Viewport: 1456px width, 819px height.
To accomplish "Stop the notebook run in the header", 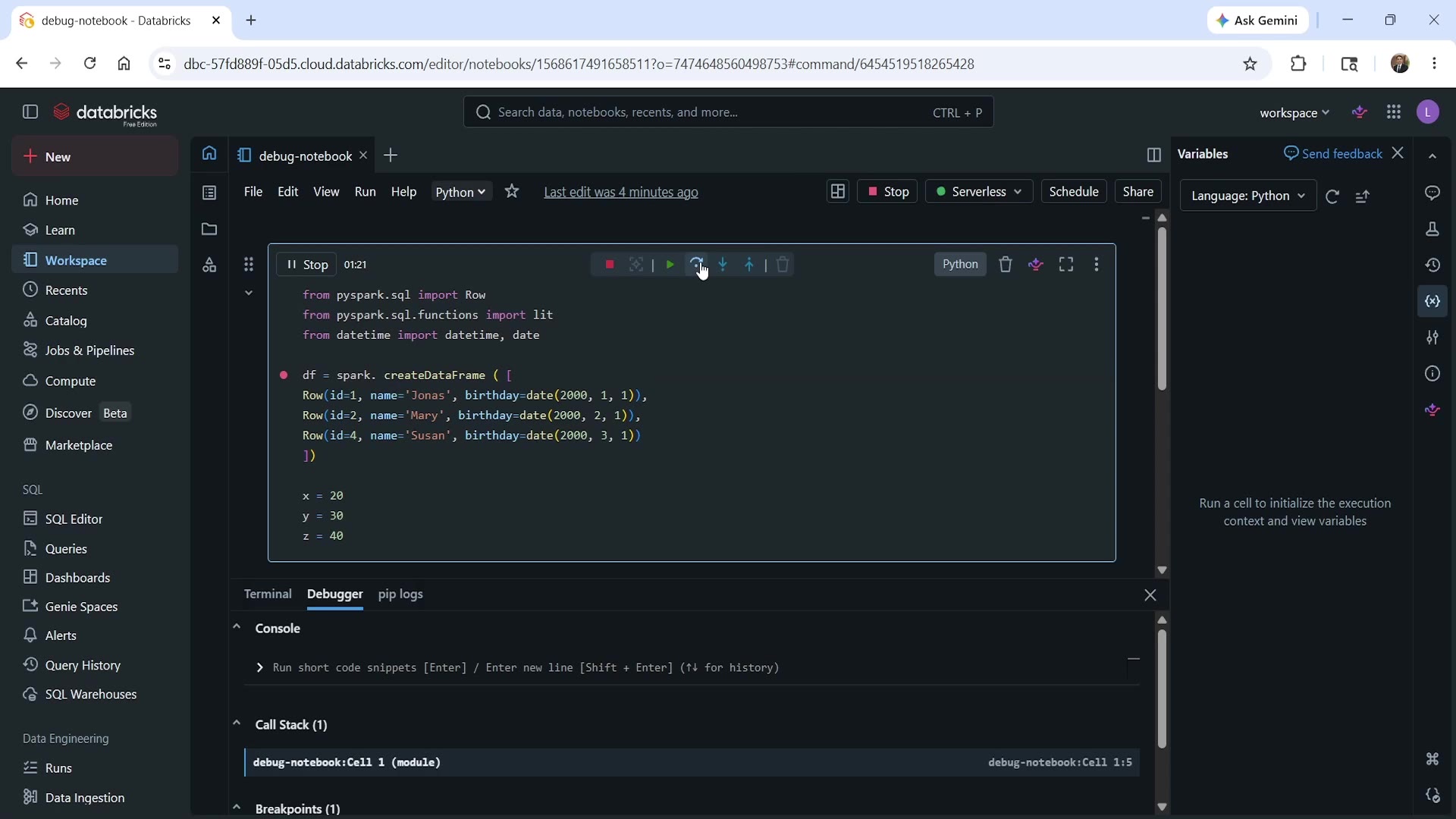I will [x=887, y=192].
